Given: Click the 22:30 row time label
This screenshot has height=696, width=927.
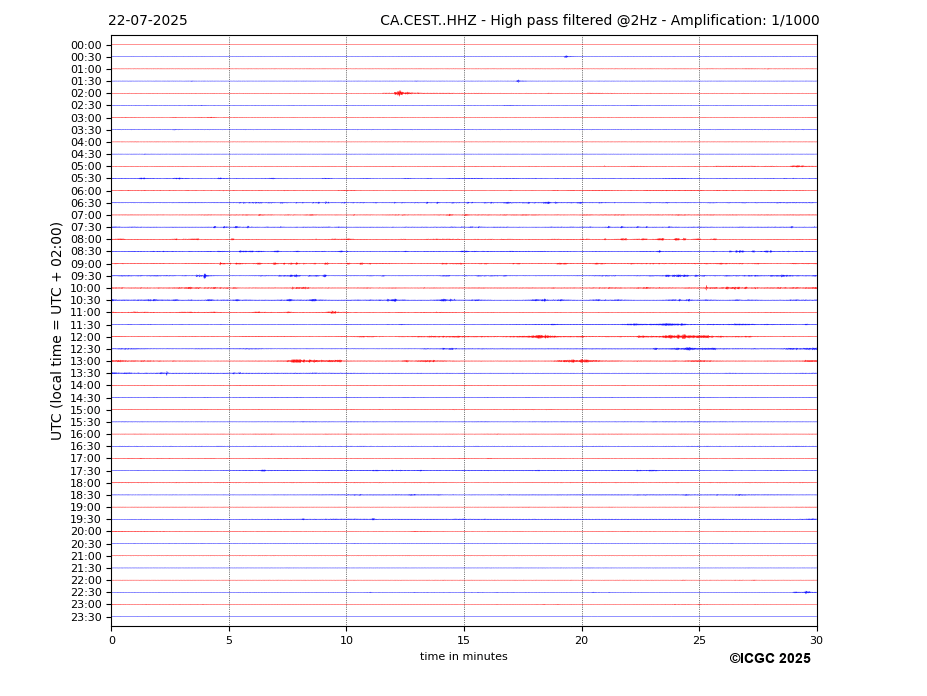Looking at the screenshot, I should [86, 593].
